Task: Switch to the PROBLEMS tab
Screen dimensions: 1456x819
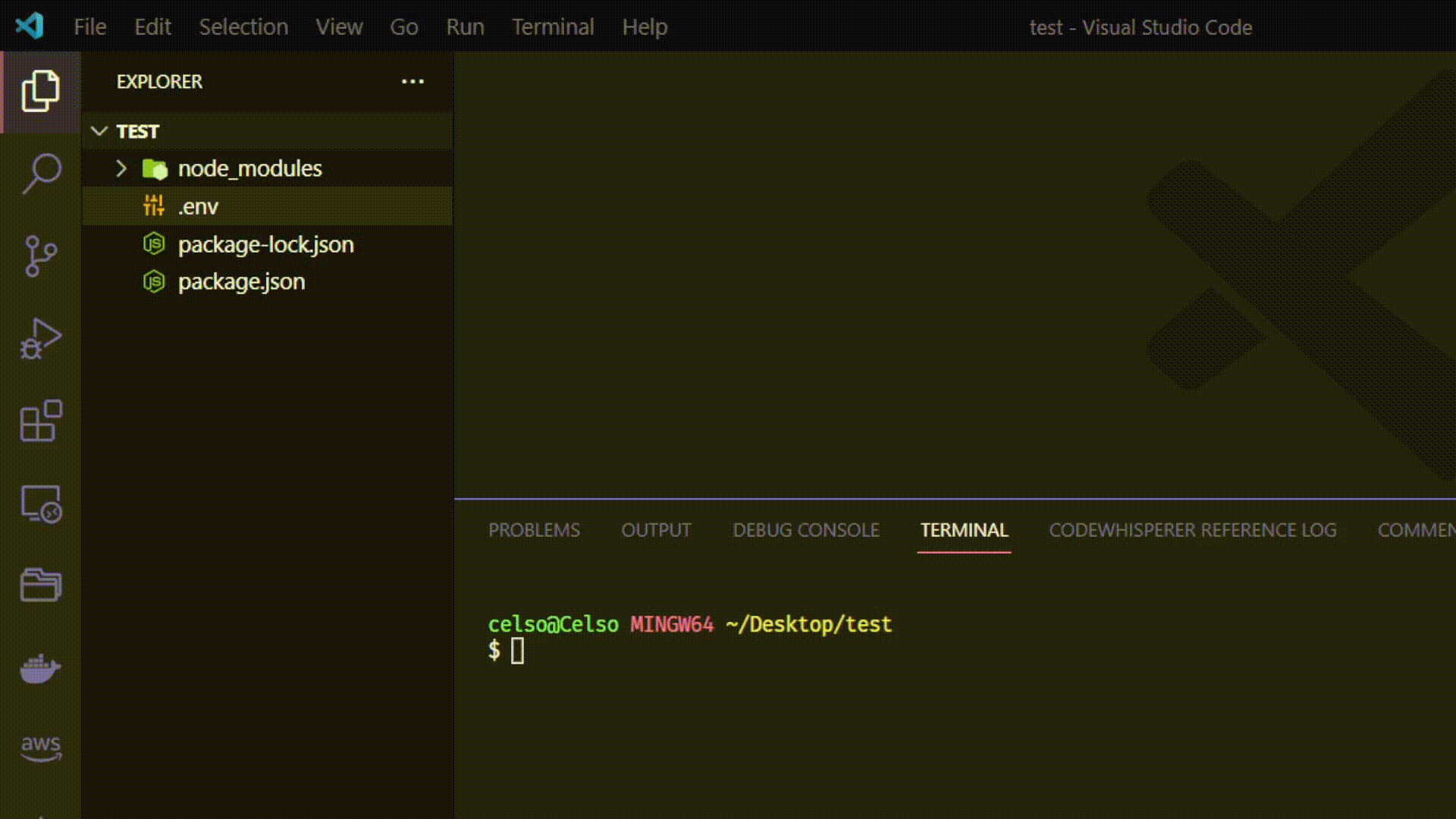Action: 533,530
